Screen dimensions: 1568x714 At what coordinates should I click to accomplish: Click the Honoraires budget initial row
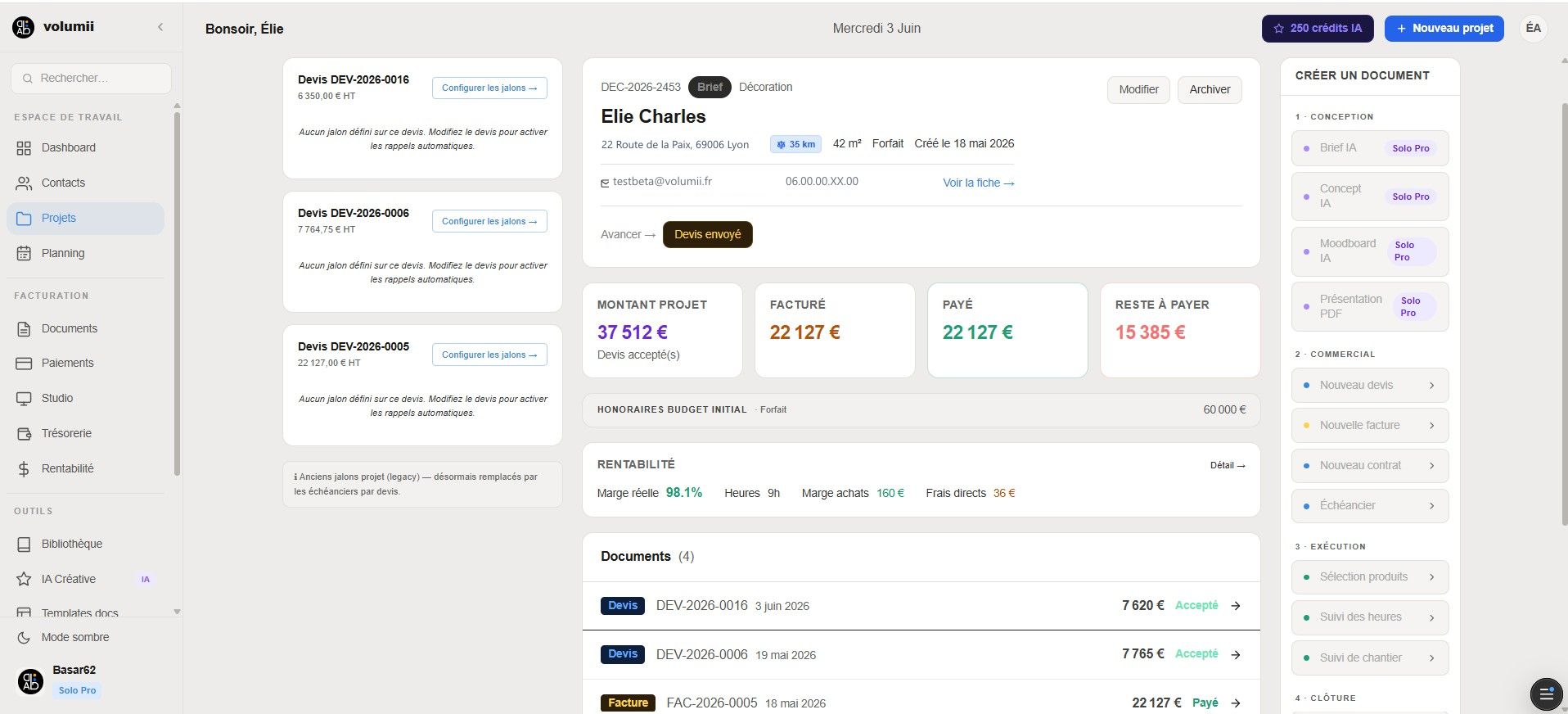click(921, 409)
